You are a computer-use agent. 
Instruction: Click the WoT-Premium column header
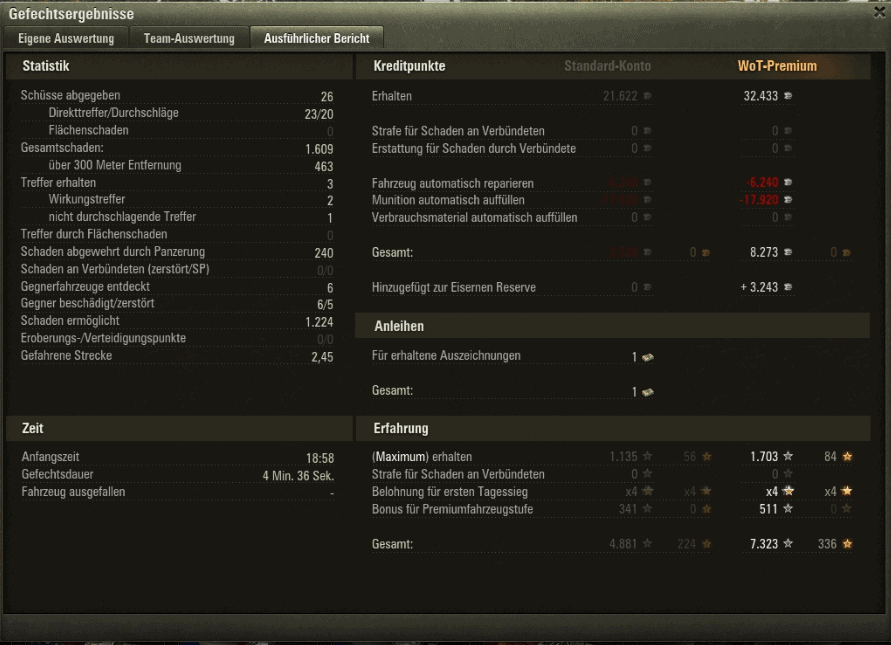pos(777,66)
